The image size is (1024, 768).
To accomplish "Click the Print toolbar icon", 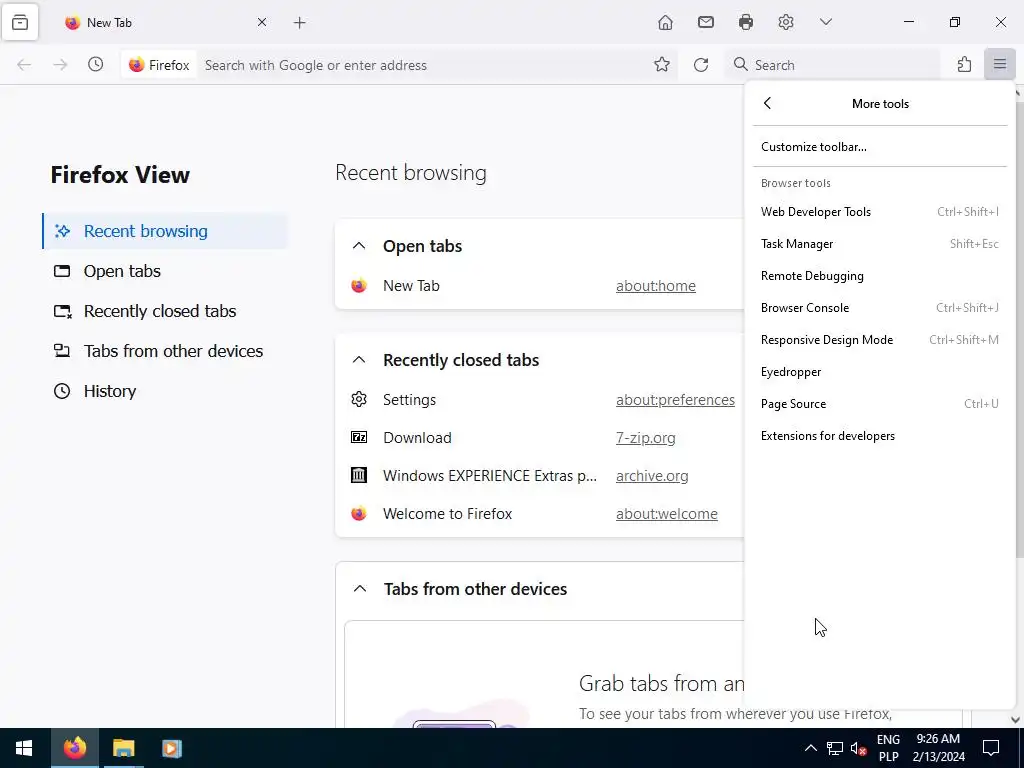I will point(746,23).
